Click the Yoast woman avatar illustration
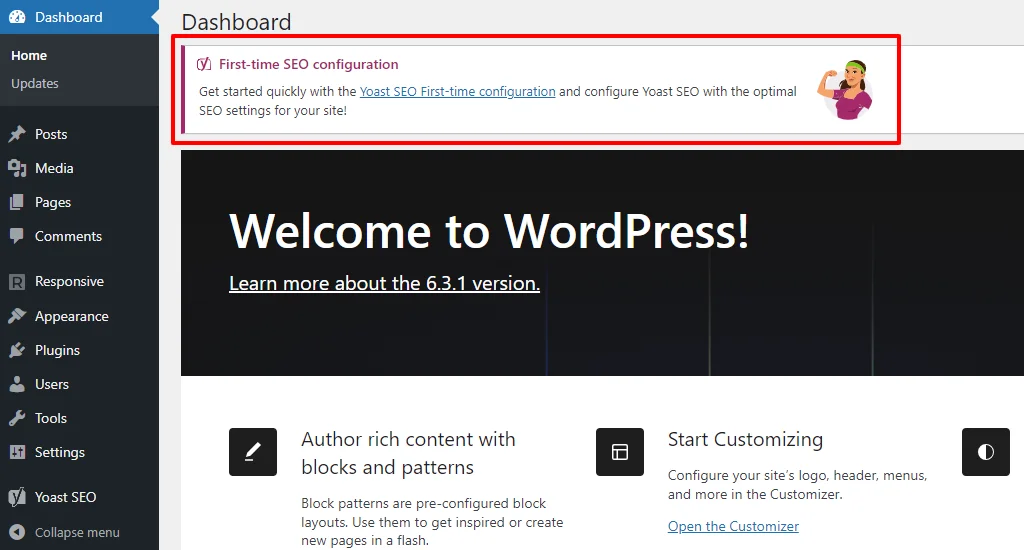 [x=846, y=90]
